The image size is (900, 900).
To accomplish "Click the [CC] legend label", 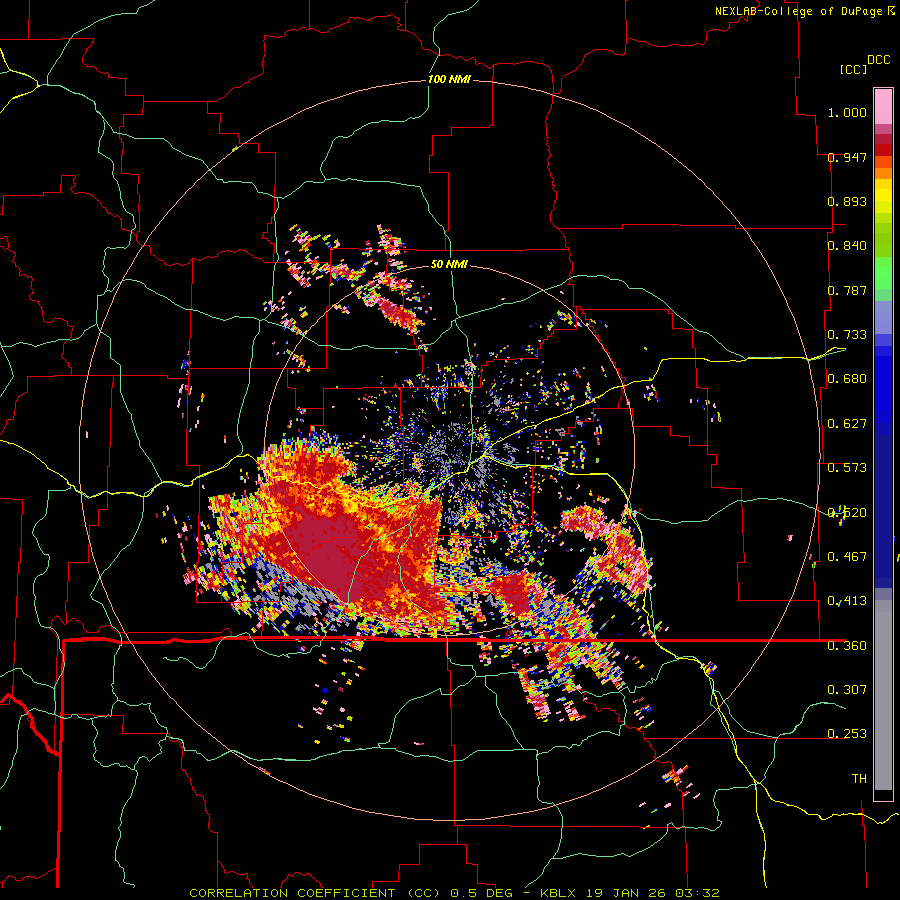I will [853, 69].
